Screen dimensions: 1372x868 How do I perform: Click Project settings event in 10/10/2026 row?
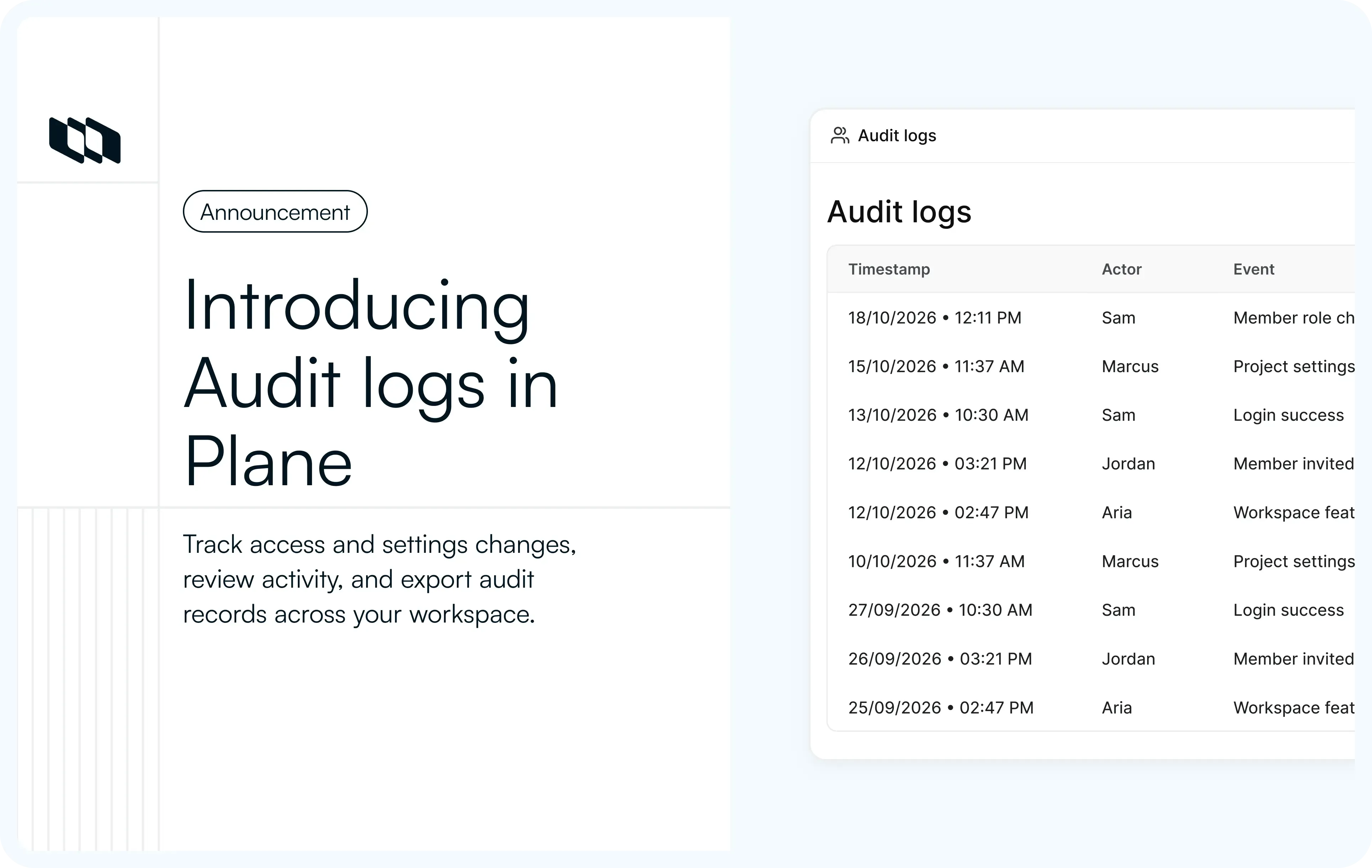[x=1294, y=562]
